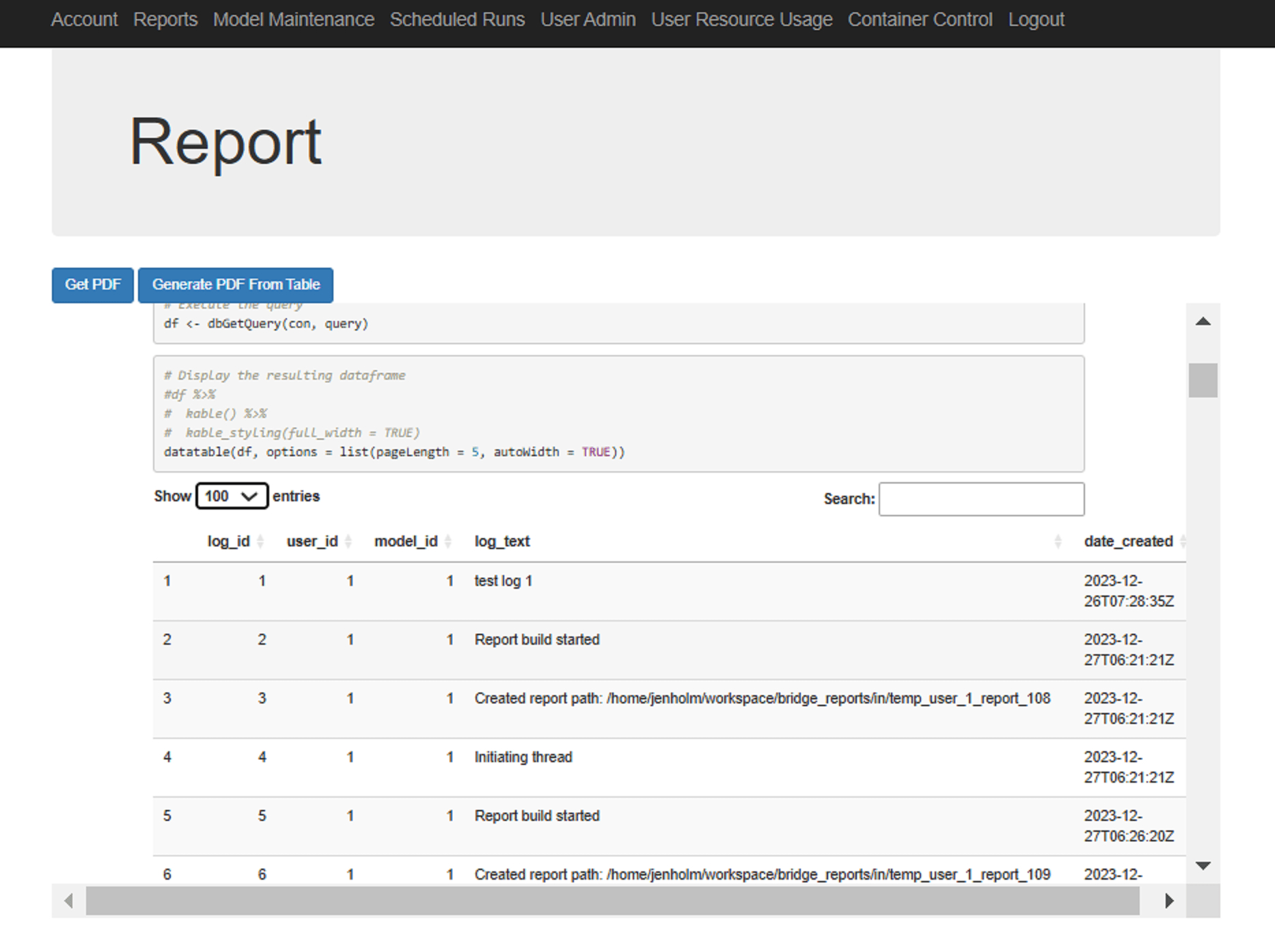Select the temp_user_1_report_108 path cell
Image resolution: width=1275 pixels, height=952 pixels.
pyautogui.click(x=763, y=699)
